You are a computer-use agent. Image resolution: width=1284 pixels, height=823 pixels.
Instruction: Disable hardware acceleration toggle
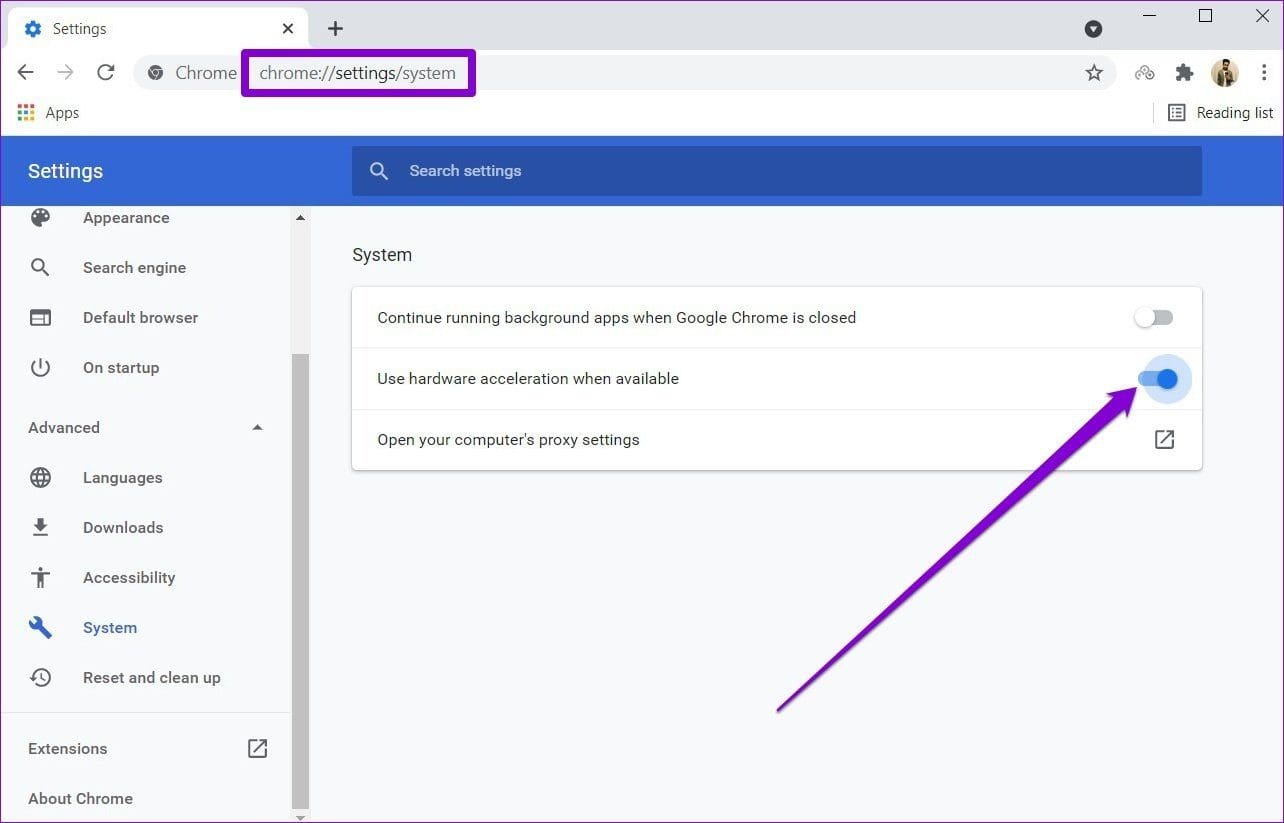coord(1158,379)
